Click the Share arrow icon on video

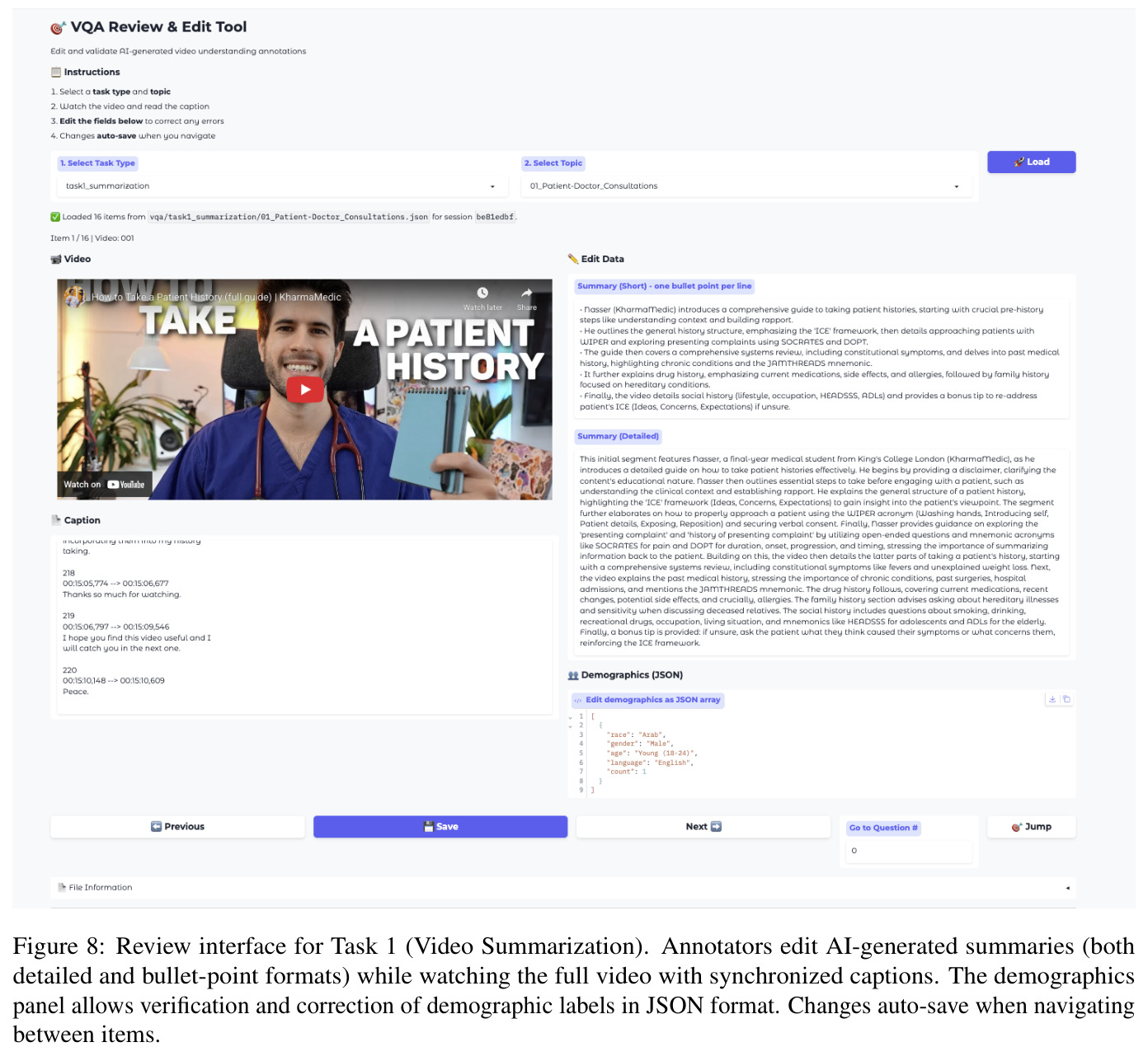tap(526, 293)
